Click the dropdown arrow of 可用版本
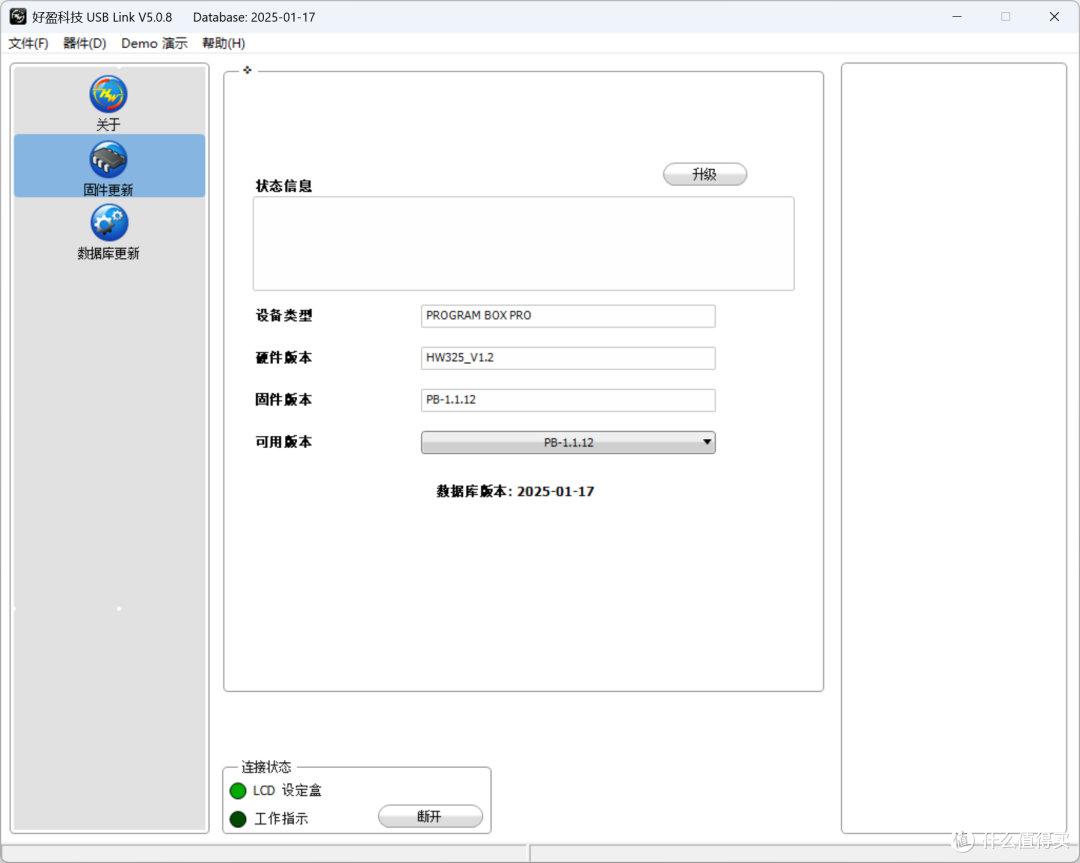Image resolution: width=1080 pixels, height=863 pixels. [x=707, y=442]
